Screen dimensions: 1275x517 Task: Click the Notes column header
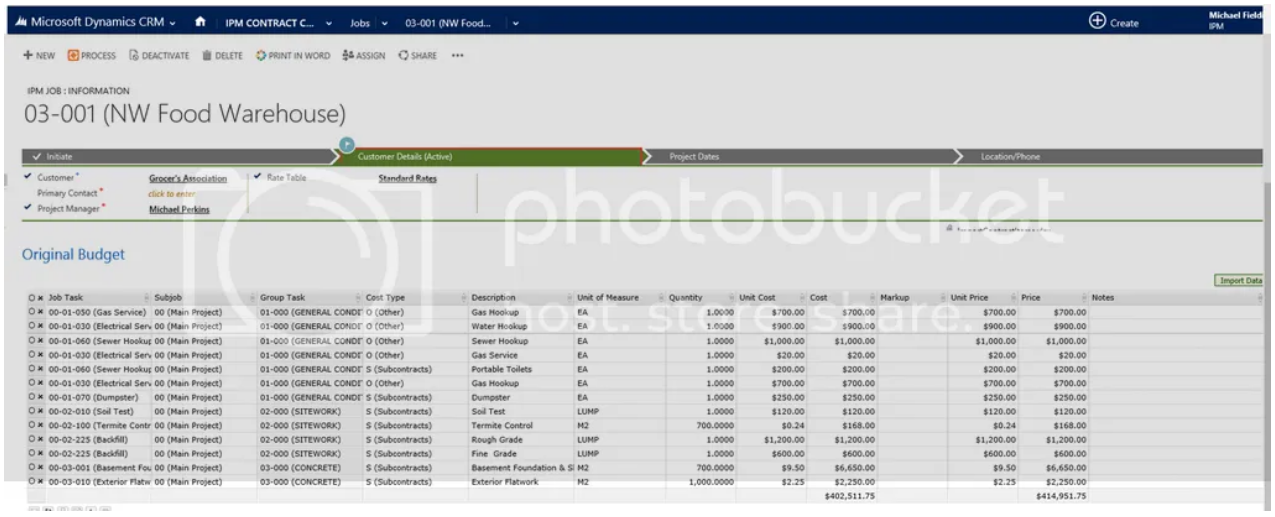pos(1103,298)
